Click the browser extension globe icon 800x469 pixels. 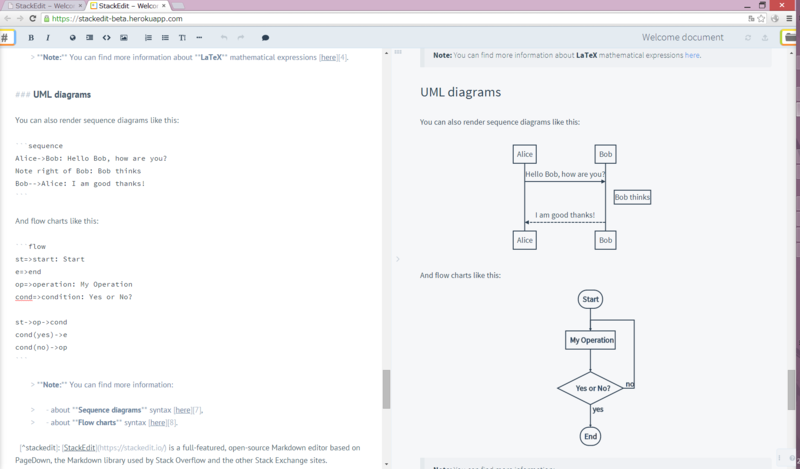775,18
